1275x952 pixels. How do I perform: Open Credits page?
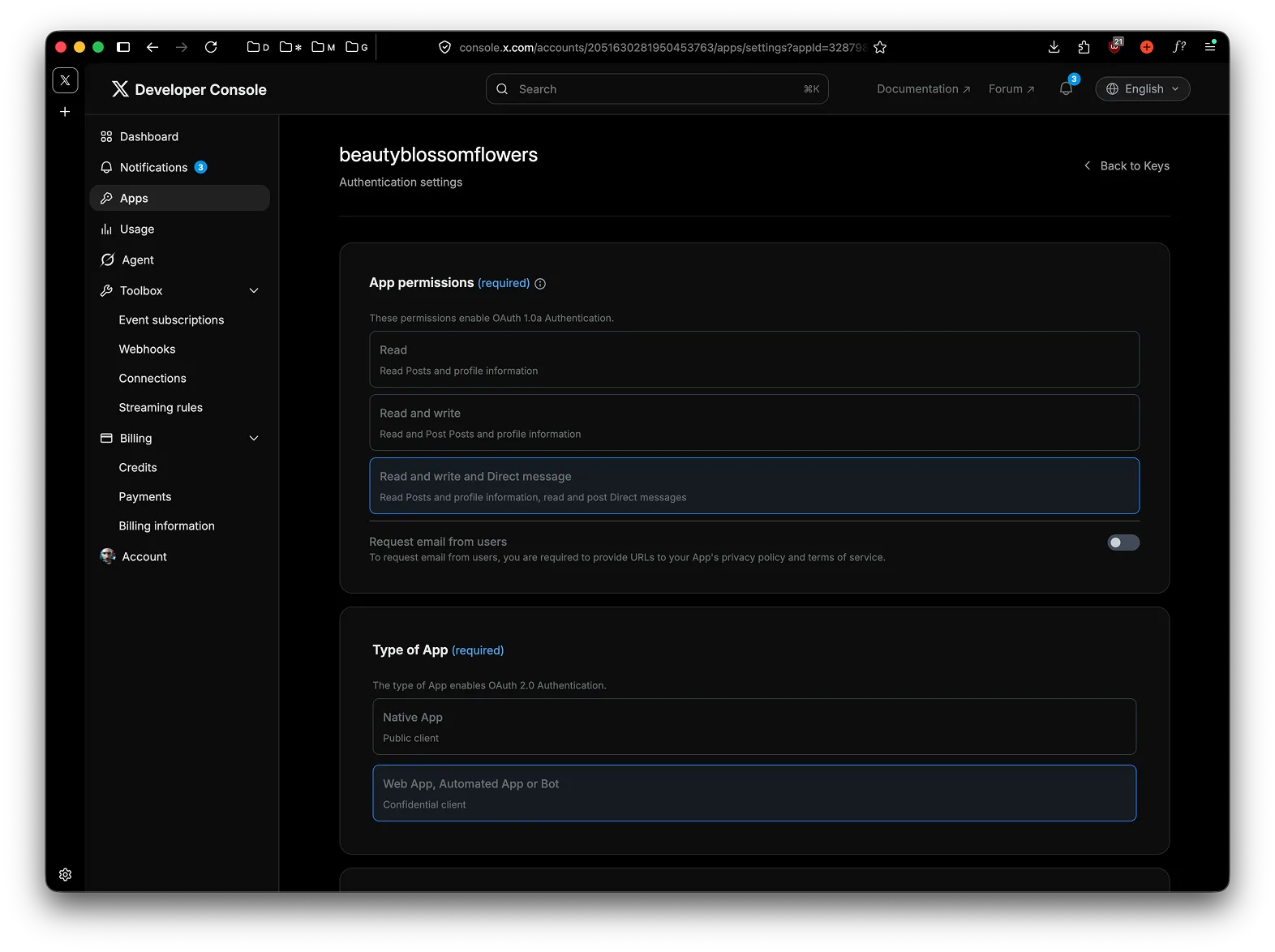[138, 467]
